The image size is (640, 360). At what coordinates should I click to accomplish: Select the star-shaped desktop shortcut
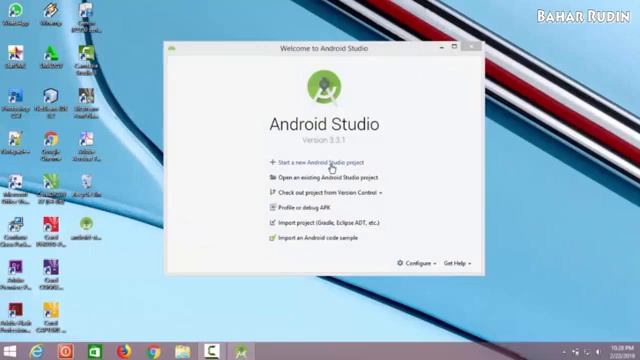16,57
